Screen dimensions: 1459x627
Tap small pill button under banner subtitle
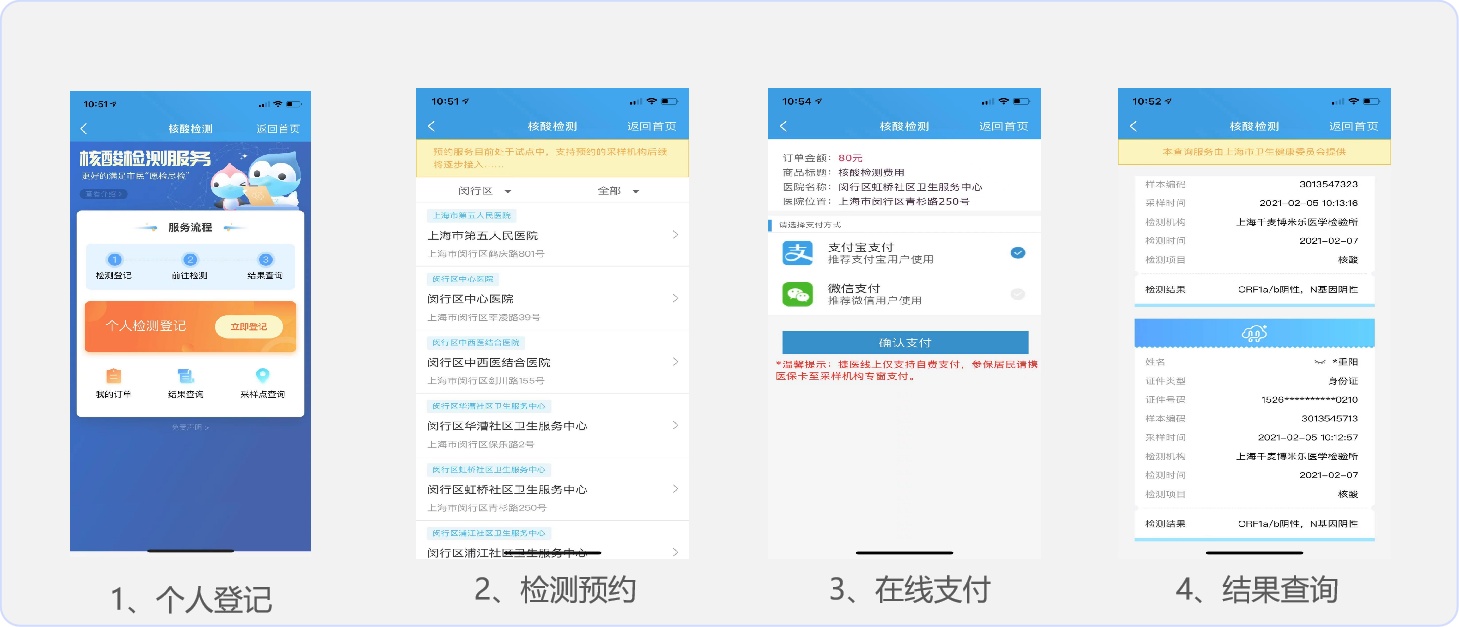click(104, 194)
